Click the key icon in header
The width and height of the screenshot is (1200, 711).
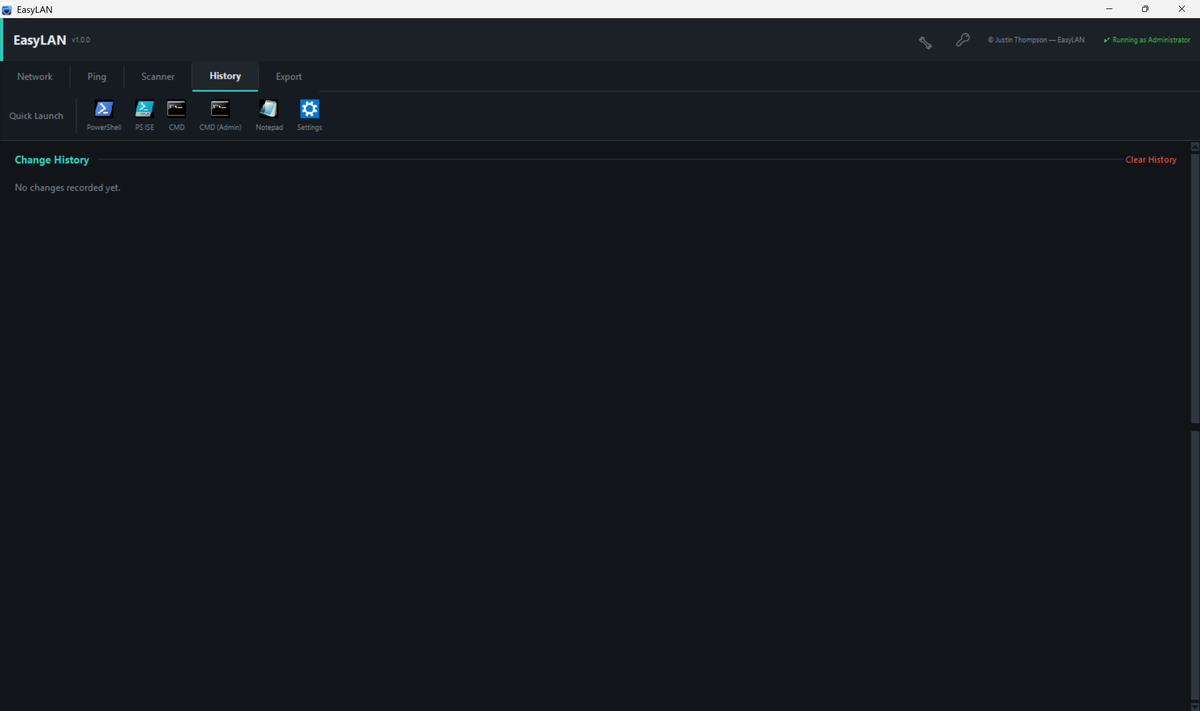(x=962, y=40)
